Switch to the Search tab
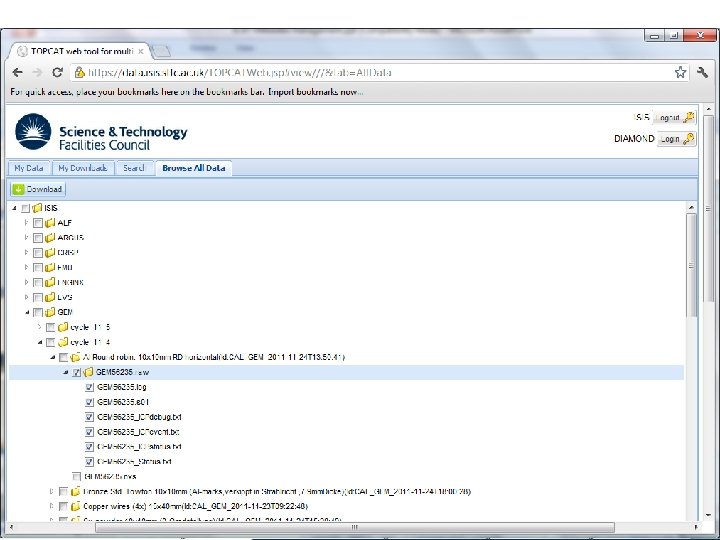720x540 pixels. coord(134,168)
